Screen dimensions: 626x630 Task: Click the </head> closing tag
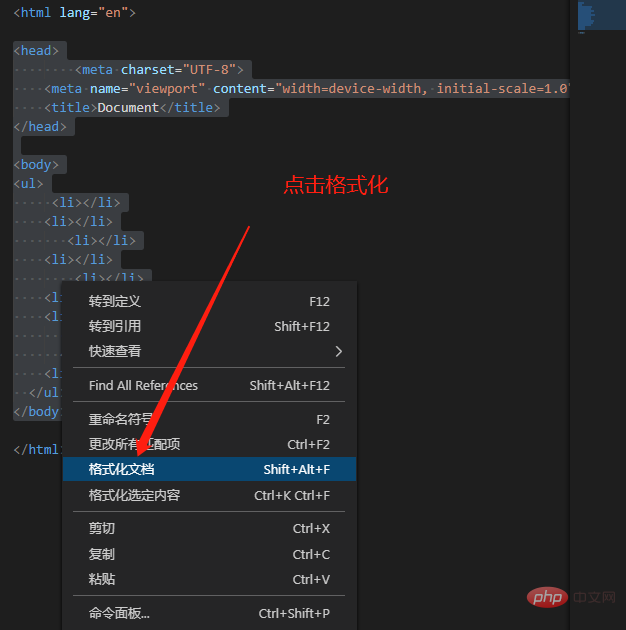[x=40, y=127]
